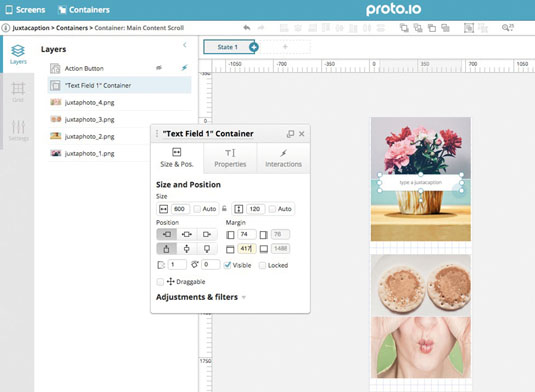
Task: Align position to vertical middle
Action: [x=187, y=249]
